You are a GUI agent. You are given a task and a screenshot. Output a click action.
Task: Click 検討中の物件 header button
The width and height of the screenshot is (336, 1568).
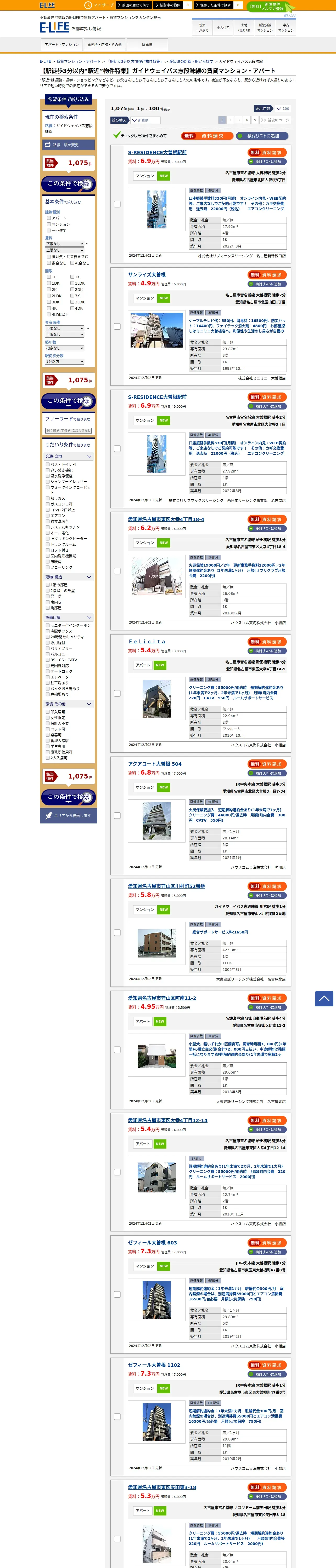pos(168,5)
